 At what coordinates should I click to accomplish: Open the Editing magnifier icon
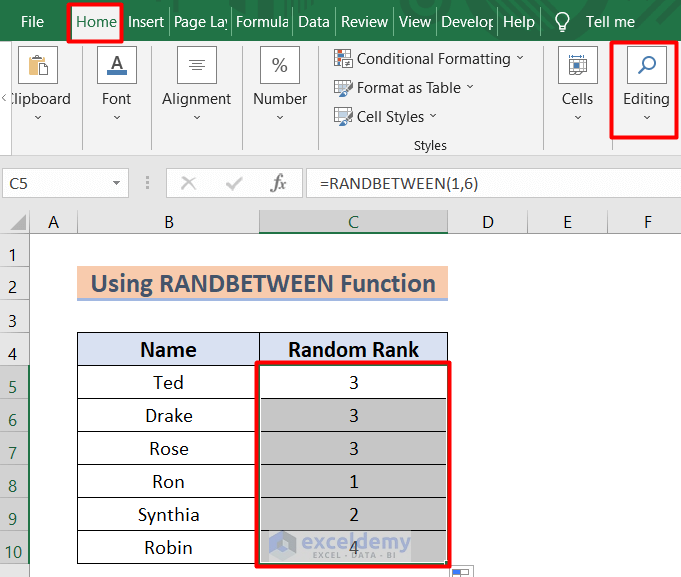(x=647, y=65)
